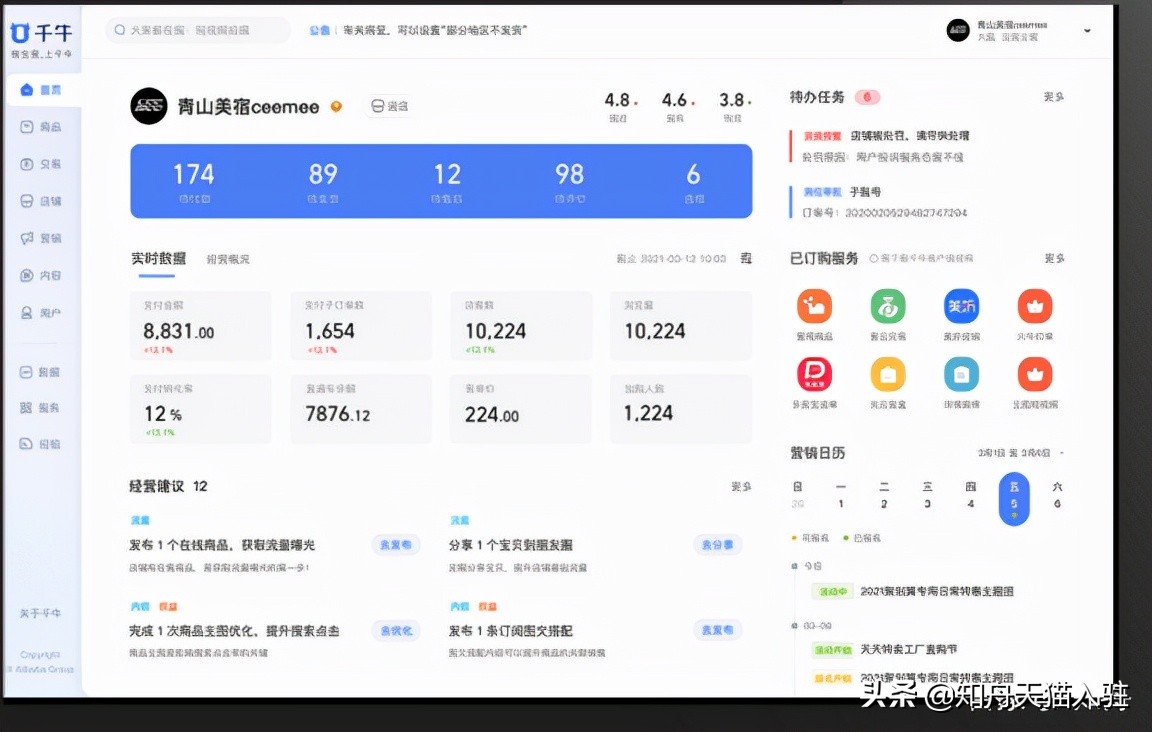
Task: Open the sidebar item with four-squares icon
Action: pyautogui.click(x=42, y=408)
